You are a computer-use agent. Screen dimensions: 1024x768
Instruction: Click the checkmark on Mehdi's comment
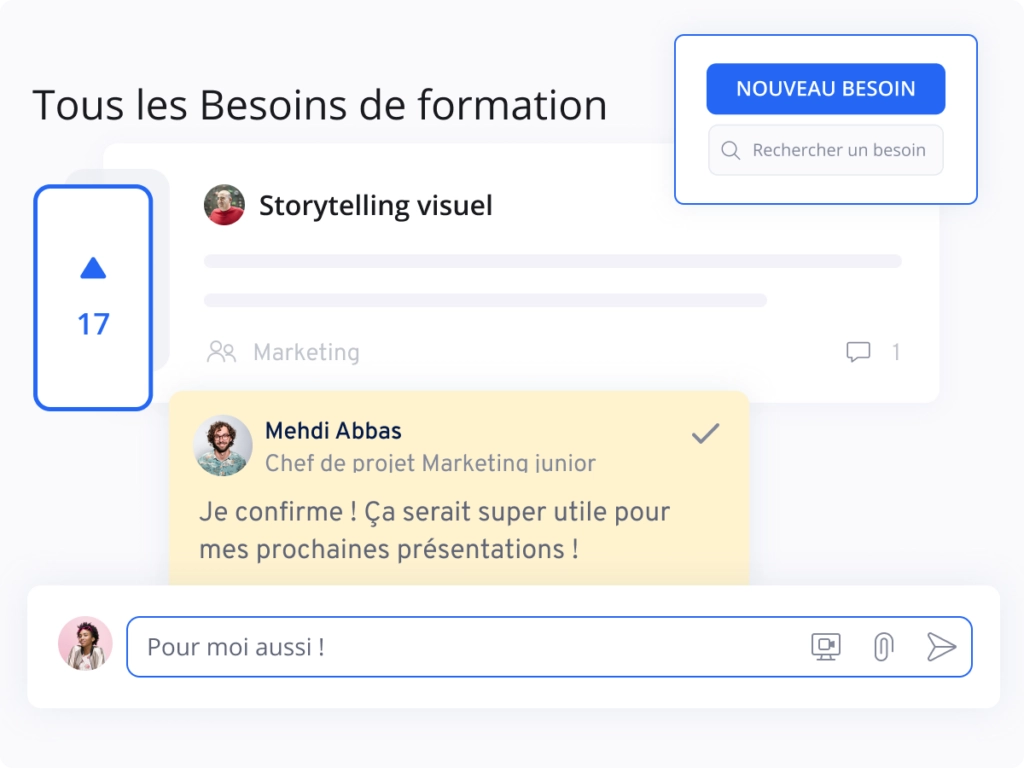[x=706, y=433]
